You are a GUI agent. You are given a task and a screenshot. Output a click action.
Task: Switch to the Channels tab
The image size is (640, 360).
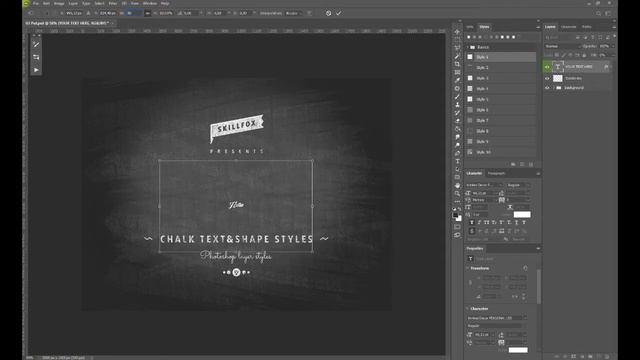[568, 27]
